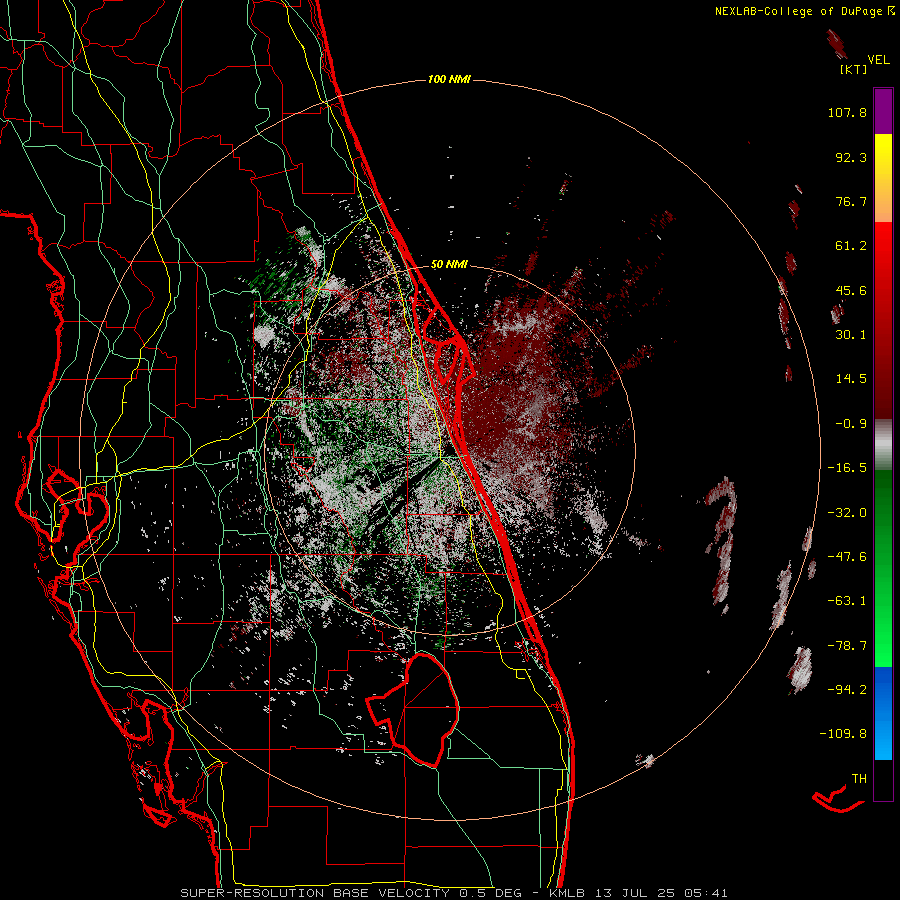Select the -94.2 value on the velocity scale
Viewport: 900px width, 900px height.
(847, 689)
